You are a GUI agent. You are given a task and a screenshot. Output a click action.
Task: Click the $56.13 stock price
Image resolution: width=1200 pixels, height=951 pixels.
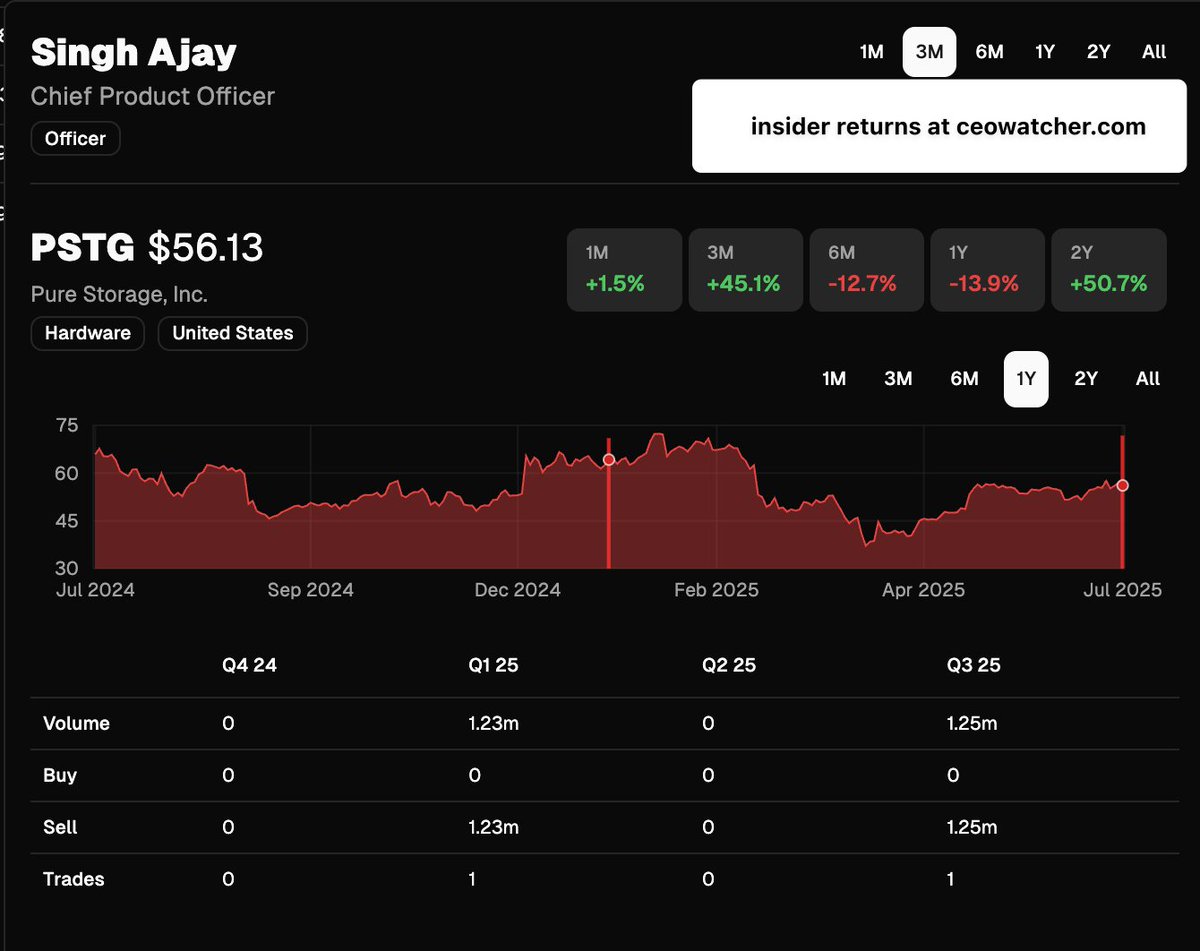(x=206, y=248)
